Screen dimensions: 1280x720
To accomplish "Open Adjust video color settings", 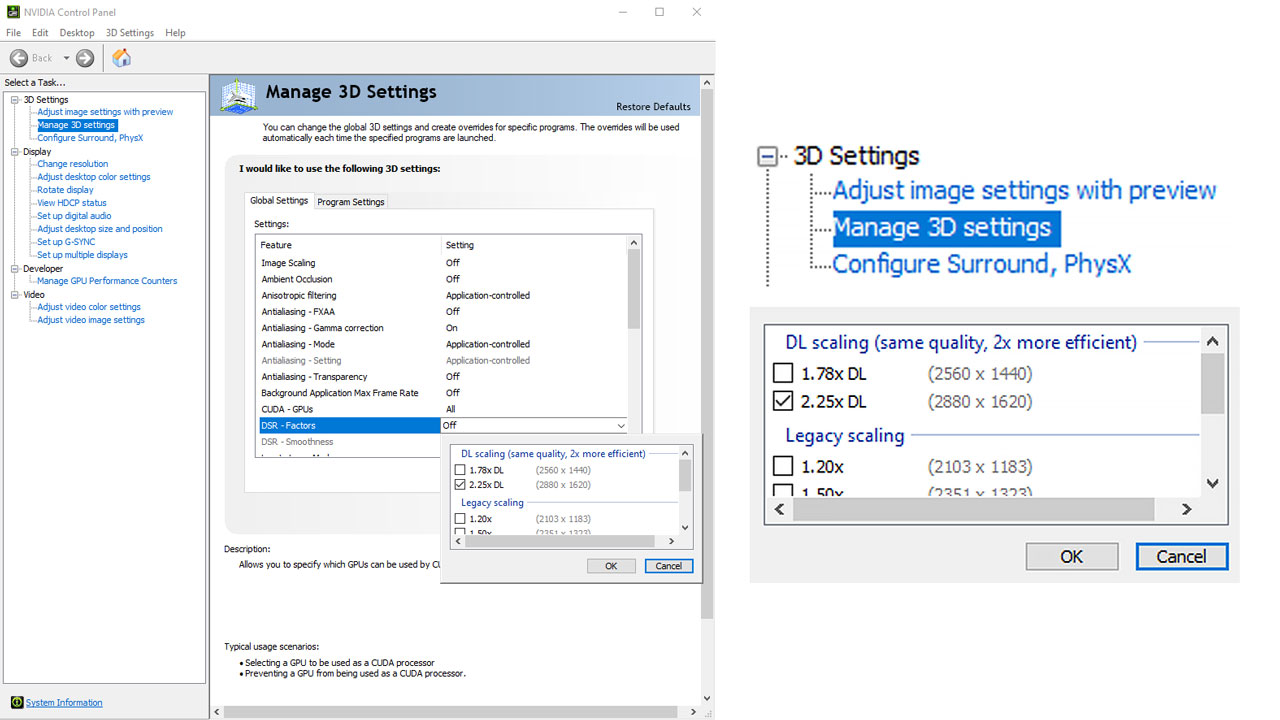I will pyautogui.click(x=89, y=307).
